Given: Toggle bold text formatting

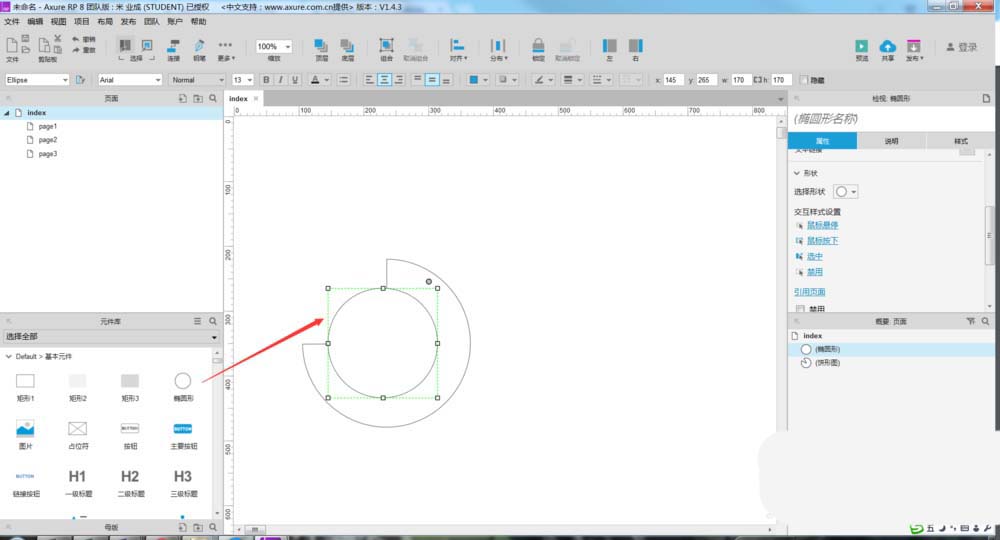Looking at the screenshot, I should (266, 79).
